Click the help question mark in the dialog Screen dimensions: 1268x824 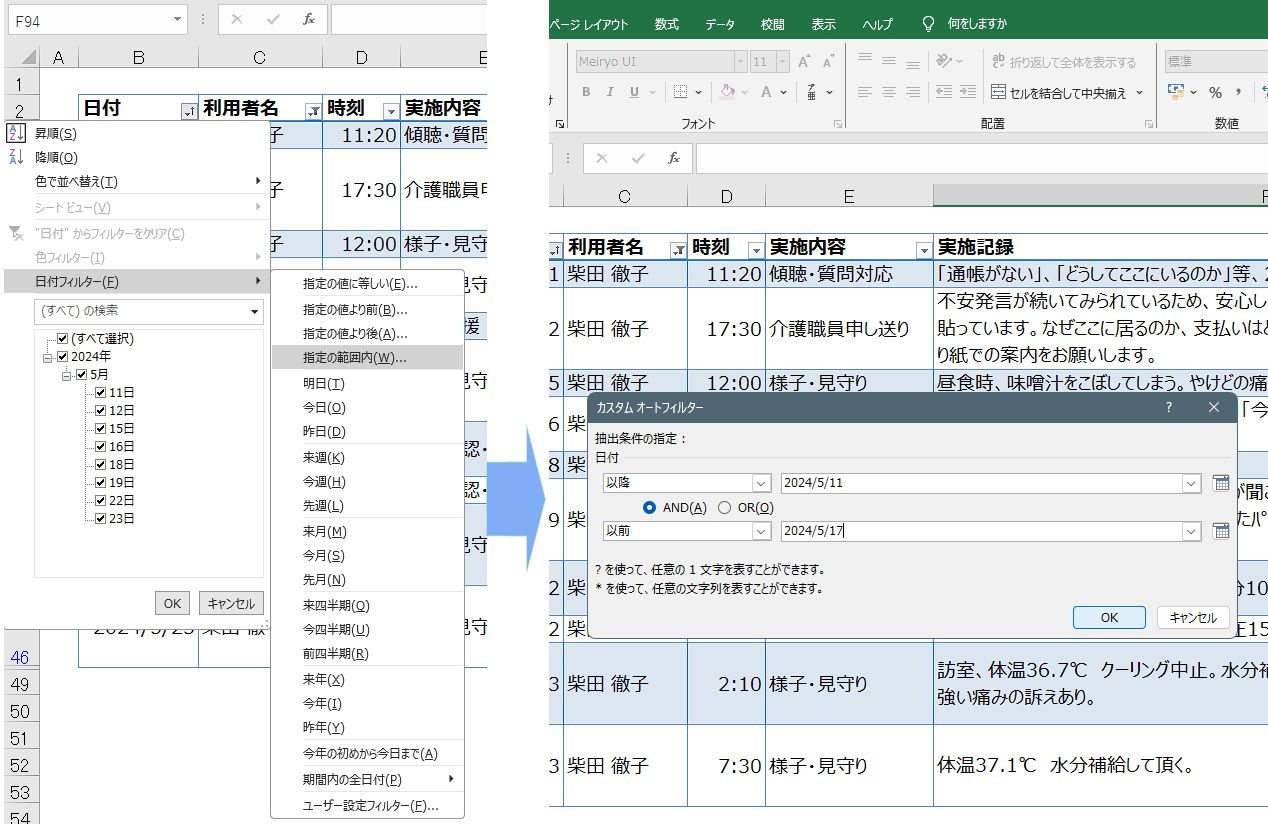pos(1169,407)
